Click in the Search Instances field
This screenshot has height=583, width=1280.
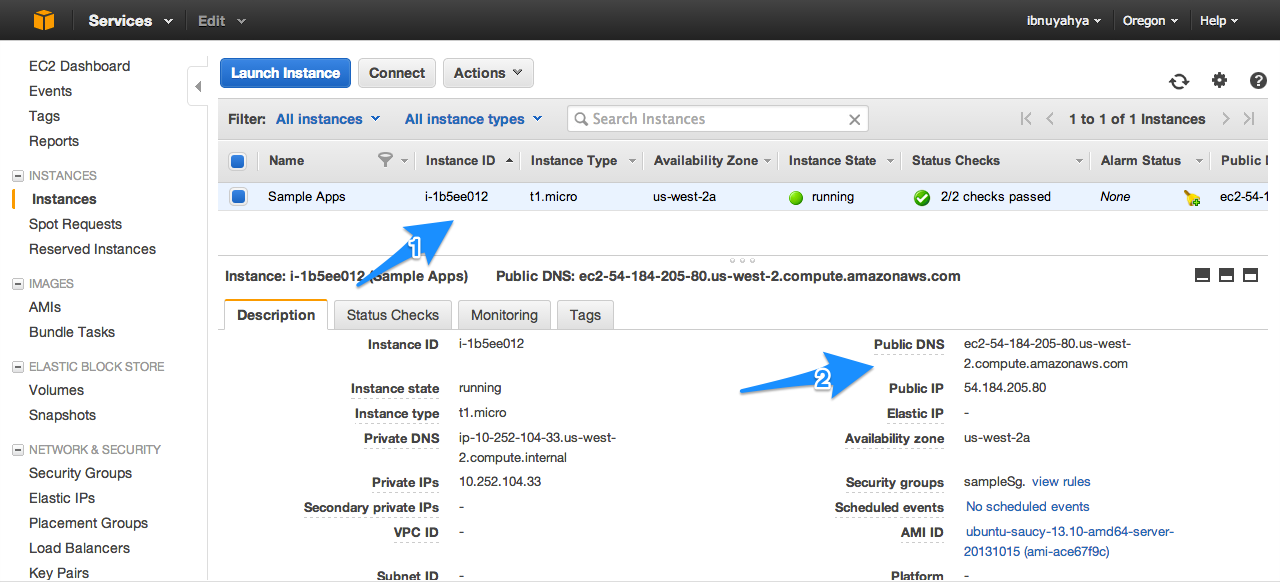[x=718, y=119]
